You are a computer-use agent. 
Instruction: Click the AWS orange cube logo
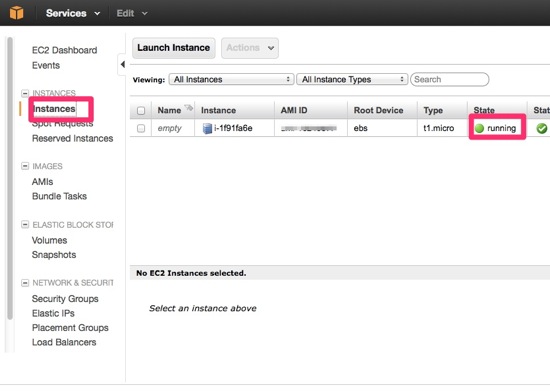tap(16, 13)
